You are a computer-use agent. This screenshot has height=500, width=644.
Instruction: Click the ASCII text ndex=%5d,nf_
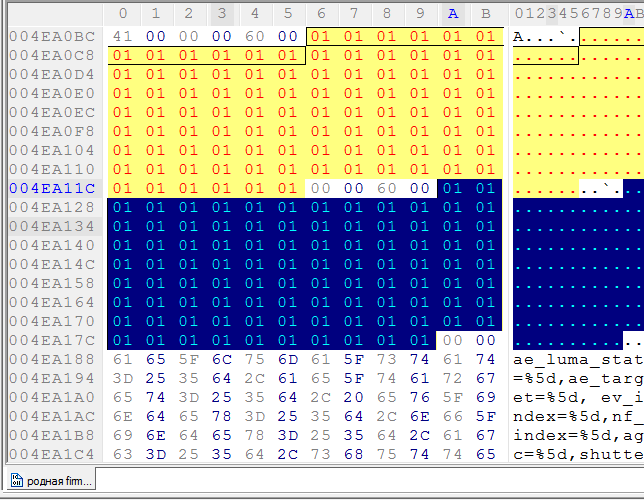pos(578,416)
